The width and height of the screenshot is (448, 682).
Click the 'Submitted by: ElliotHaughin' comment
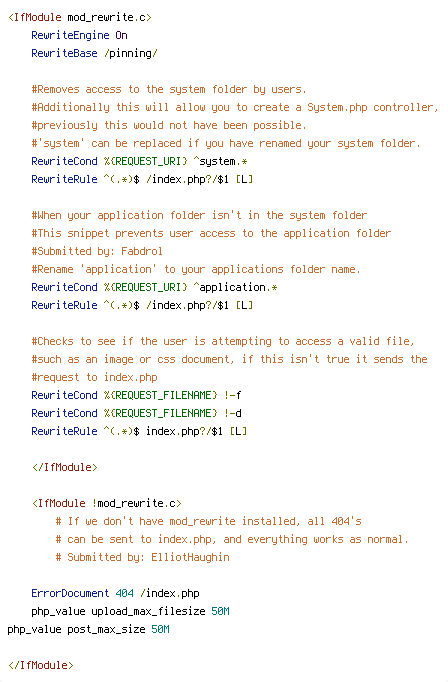click(x=143, y=557)
